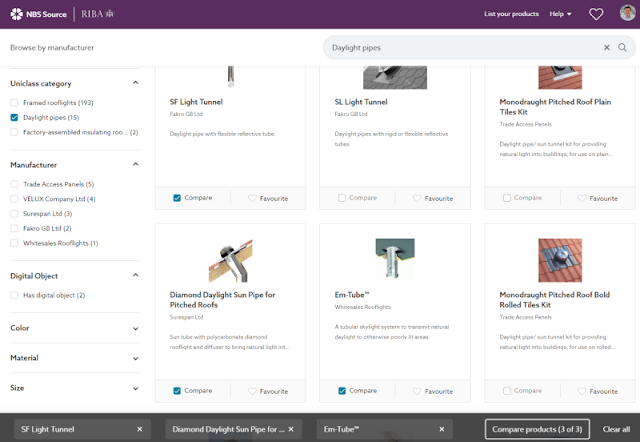Click Fakro GB Ltd under SF Light Tunnel
The height and width of the screenshot is (442, 640).
pos(186,114)
